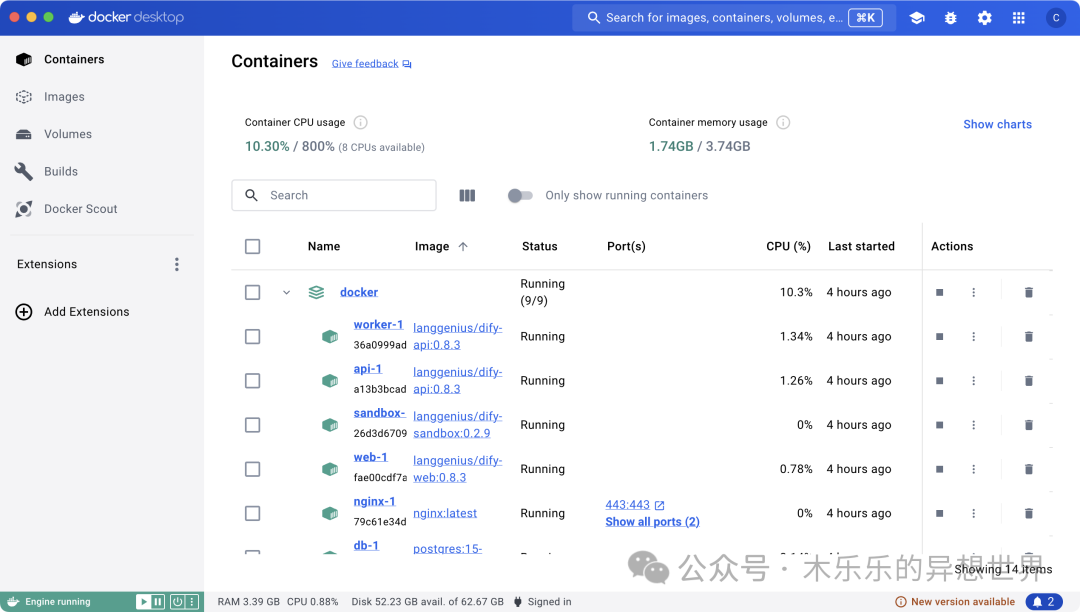Open more actions for sandbox container

(x=973, y=425)
